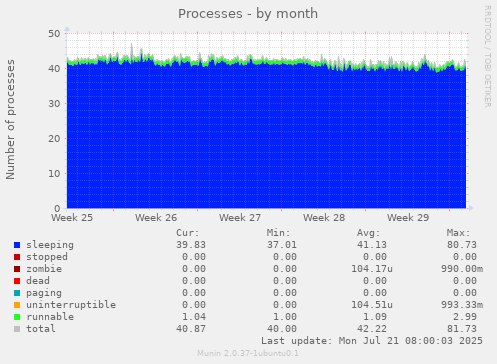The height and width of the screenshot is (364, 497).
Task: Click the y-axis label 20
Action: coord(54,139)
